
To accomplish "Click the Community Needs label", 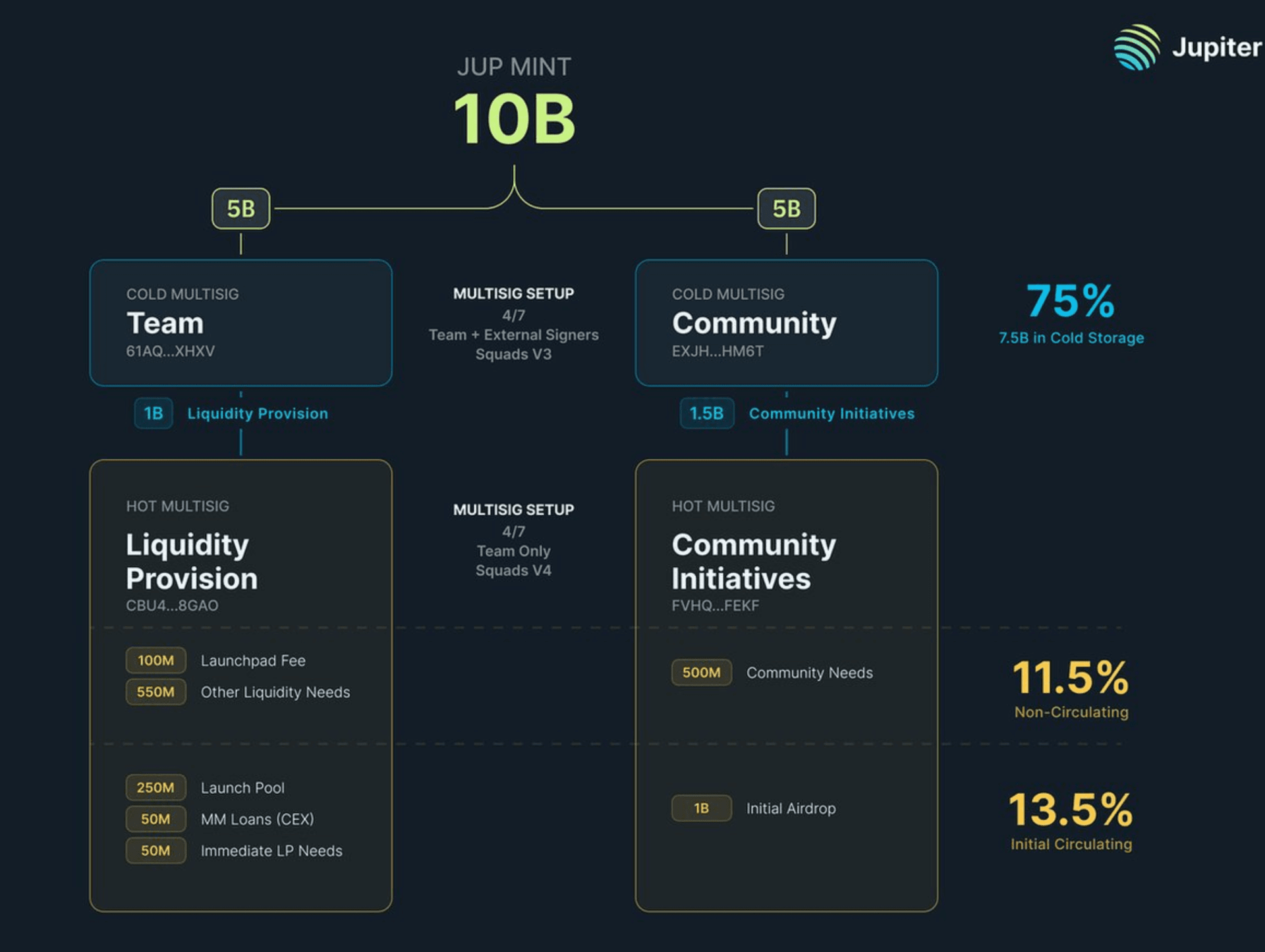I will tap(810, 673).
